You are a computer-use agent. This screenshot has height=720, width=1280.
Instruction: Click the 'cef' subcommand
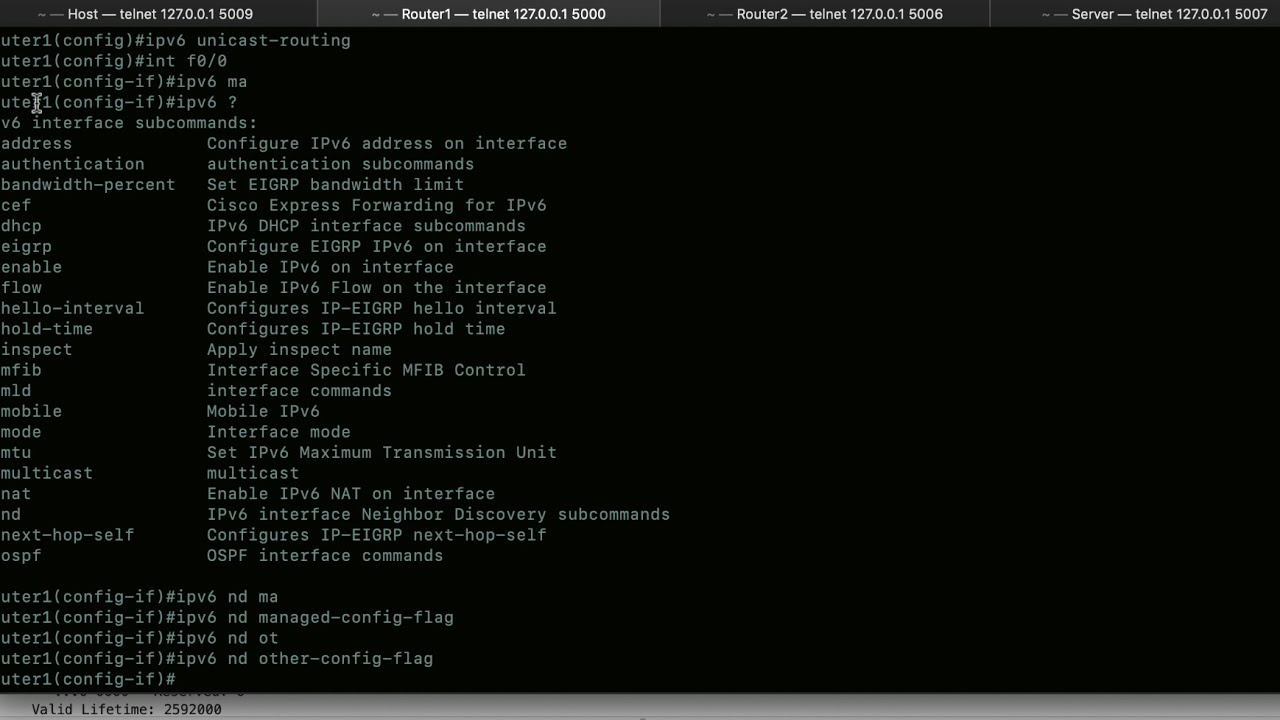[x=16, y=205]
